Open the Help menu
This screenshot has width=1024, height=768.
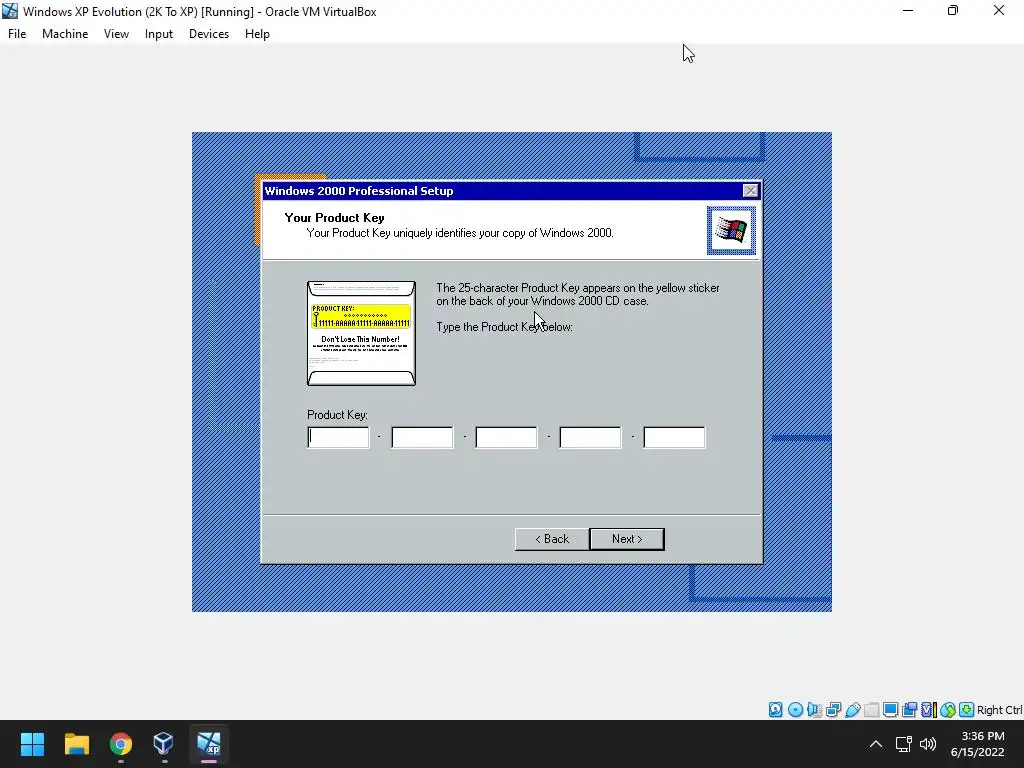click(257, 34)
